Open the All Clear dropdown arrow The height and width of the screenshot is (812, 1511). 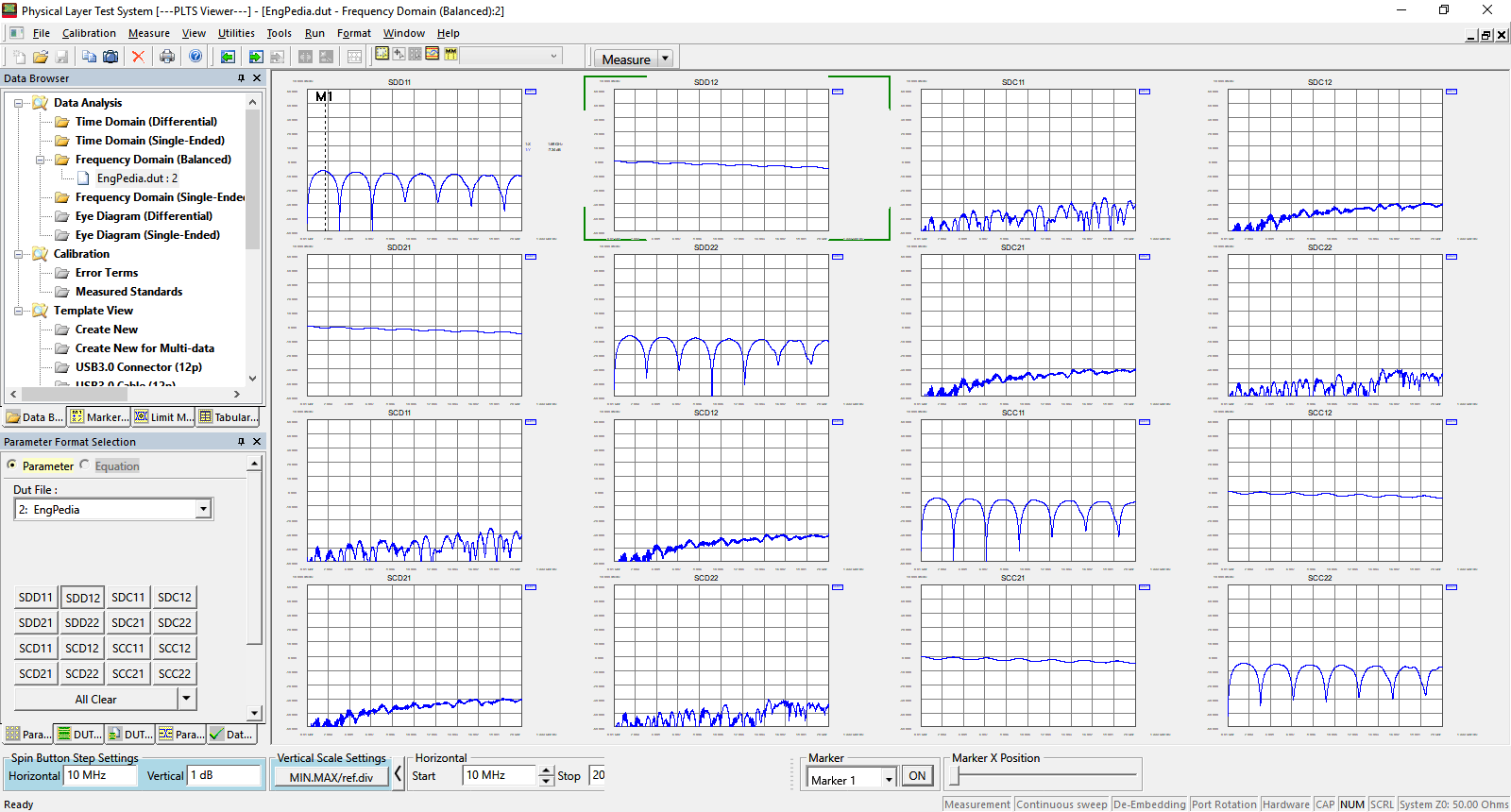(187, 699)
